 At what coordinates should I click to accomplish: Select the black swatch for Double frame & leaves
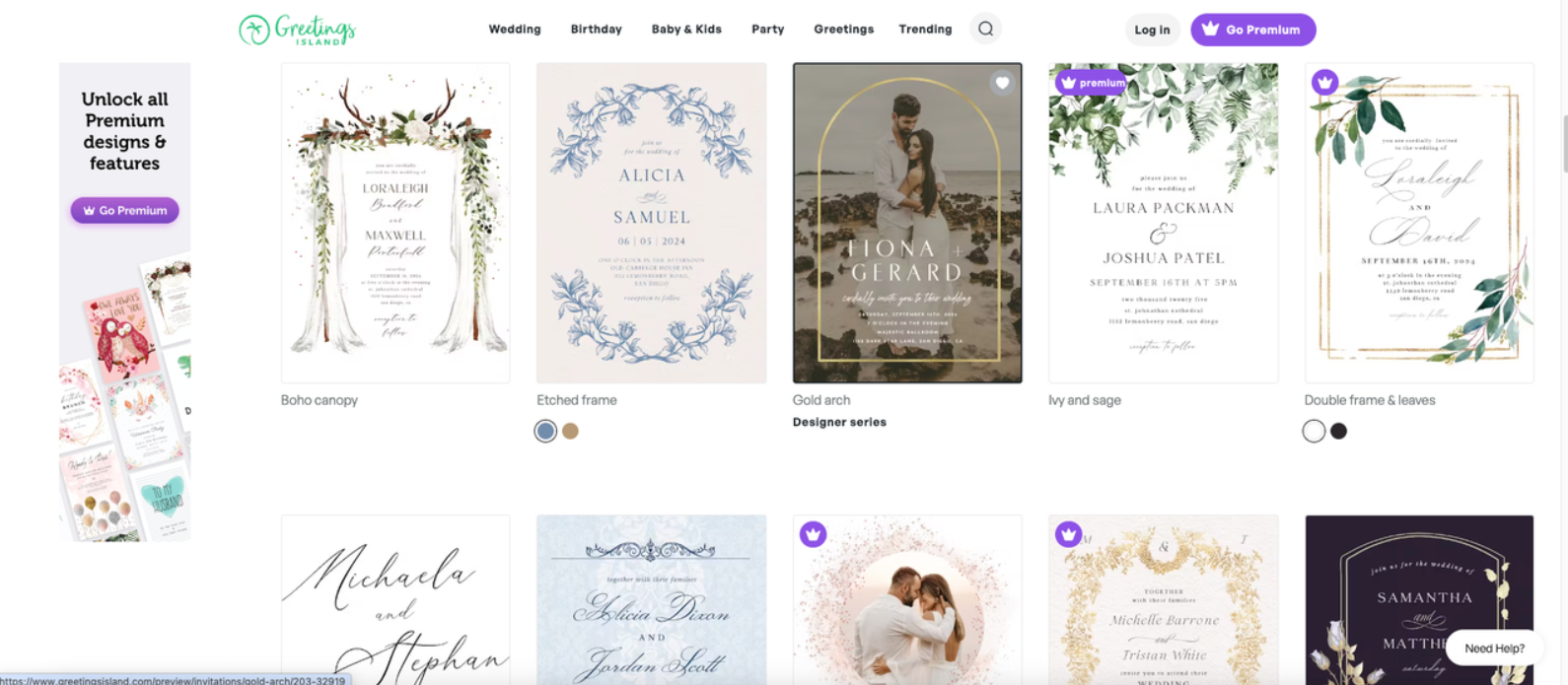1338,431
